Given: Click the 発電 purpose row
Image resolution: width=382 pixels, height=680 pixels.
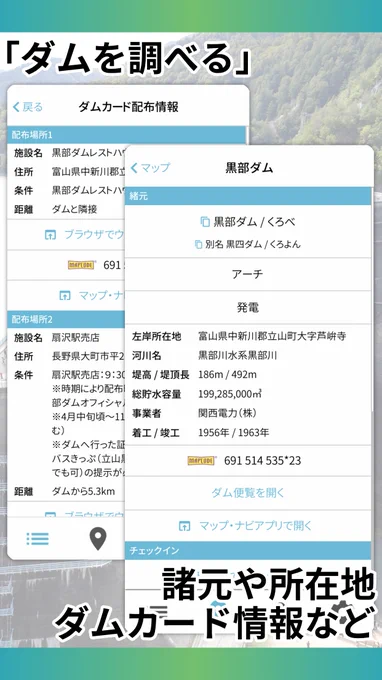Looking at the screenshot, I should click(248, 307).
